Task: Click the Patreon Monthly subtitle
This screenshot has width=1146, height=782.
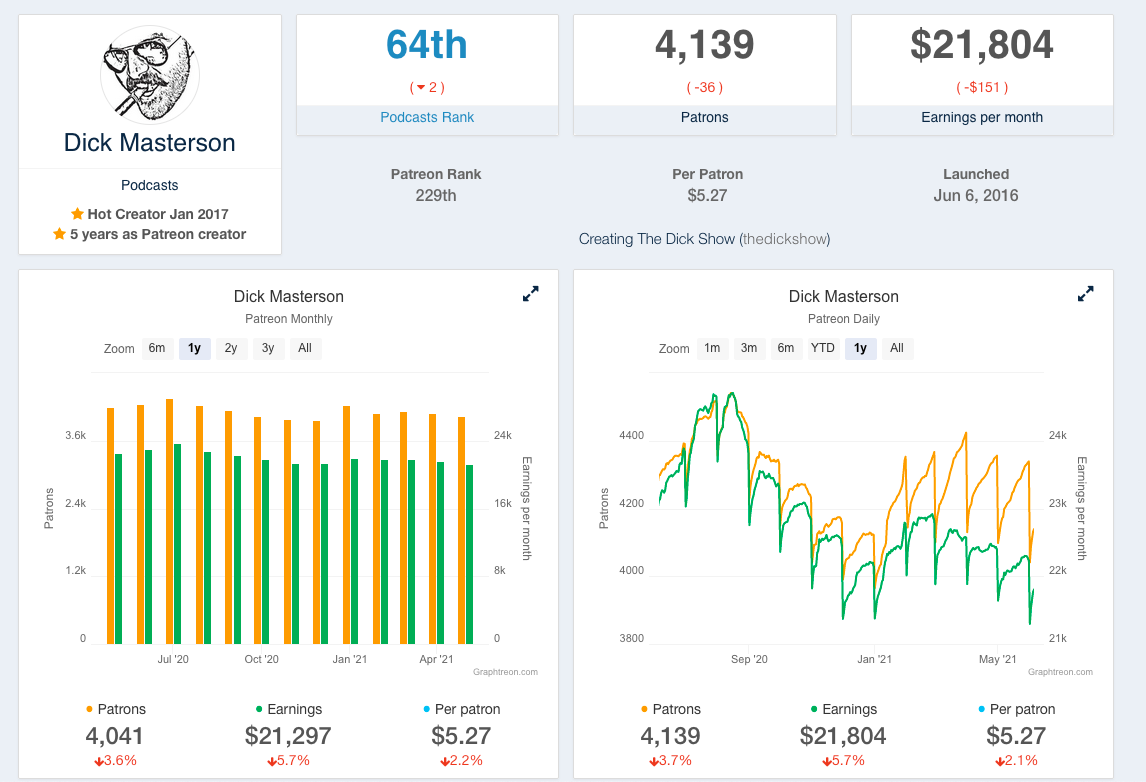Action: click(x=289, y=319)
